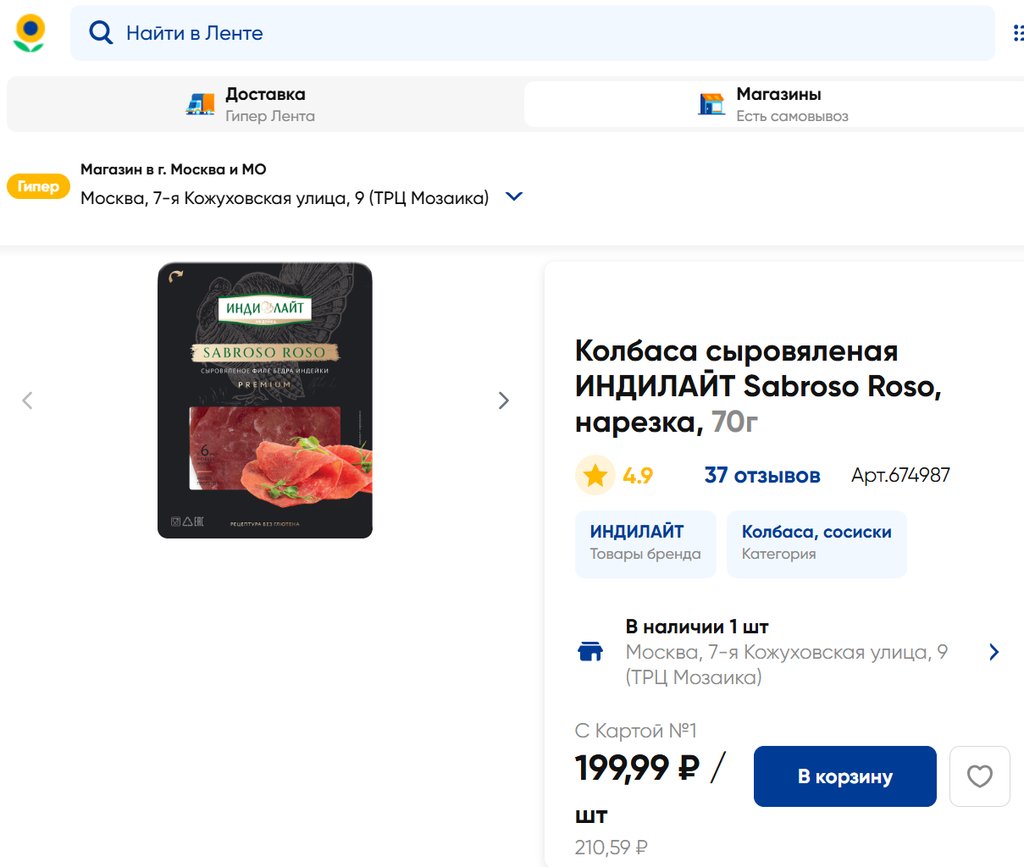Open ИНДИЛАЙТ brand products chip
The image size is (1024, 867).
point(645,543)
